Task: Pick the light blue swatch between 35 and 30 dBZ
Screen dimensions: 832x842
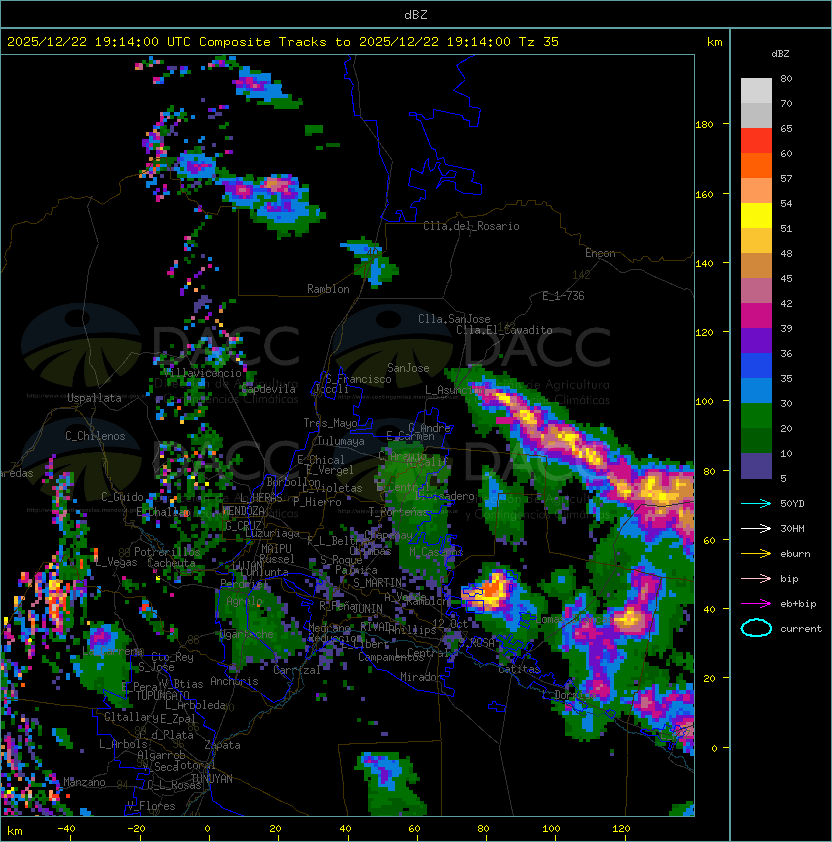Action: point(756,391)
